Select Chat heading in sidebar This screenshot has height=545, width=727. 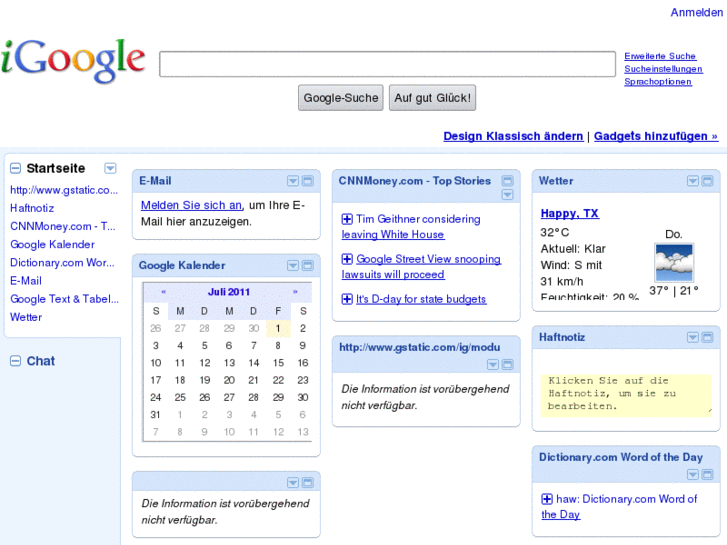[41, 361]
